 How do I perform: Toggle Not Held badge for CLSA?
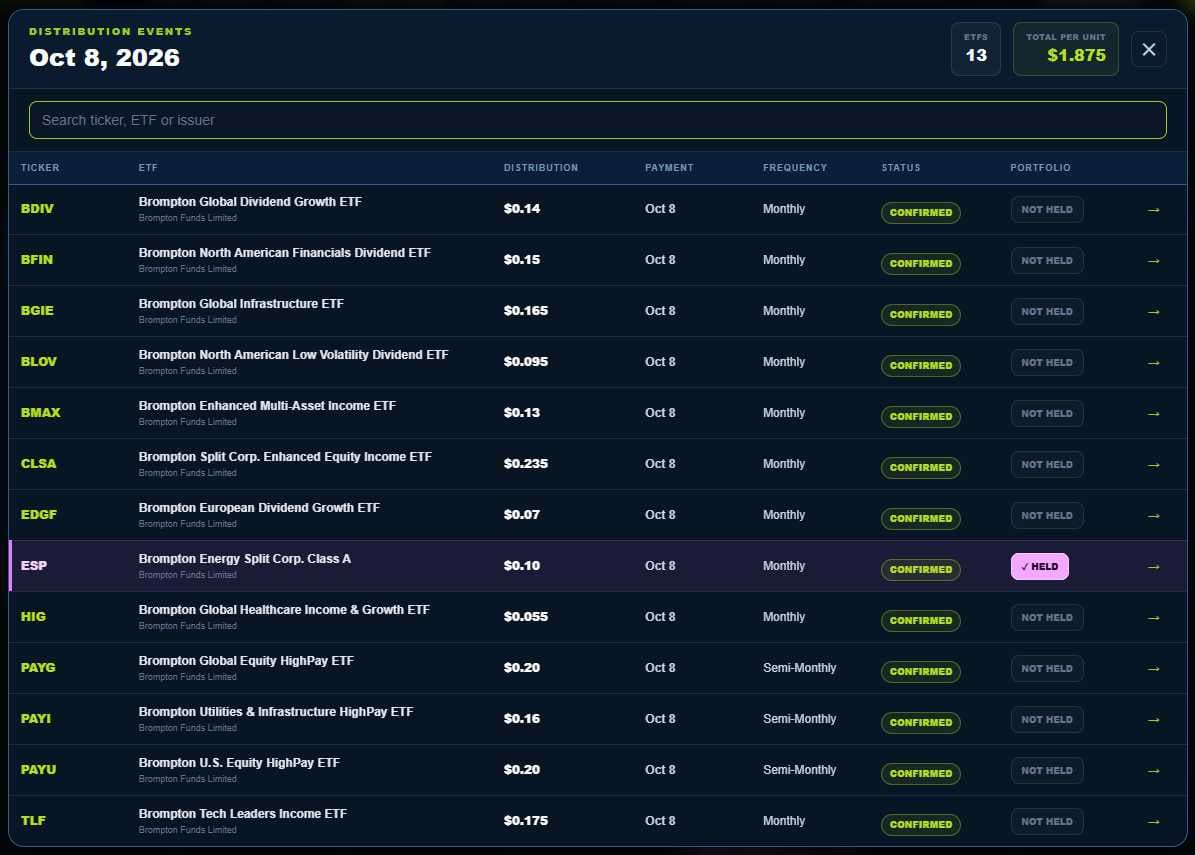click(1046, 465)
